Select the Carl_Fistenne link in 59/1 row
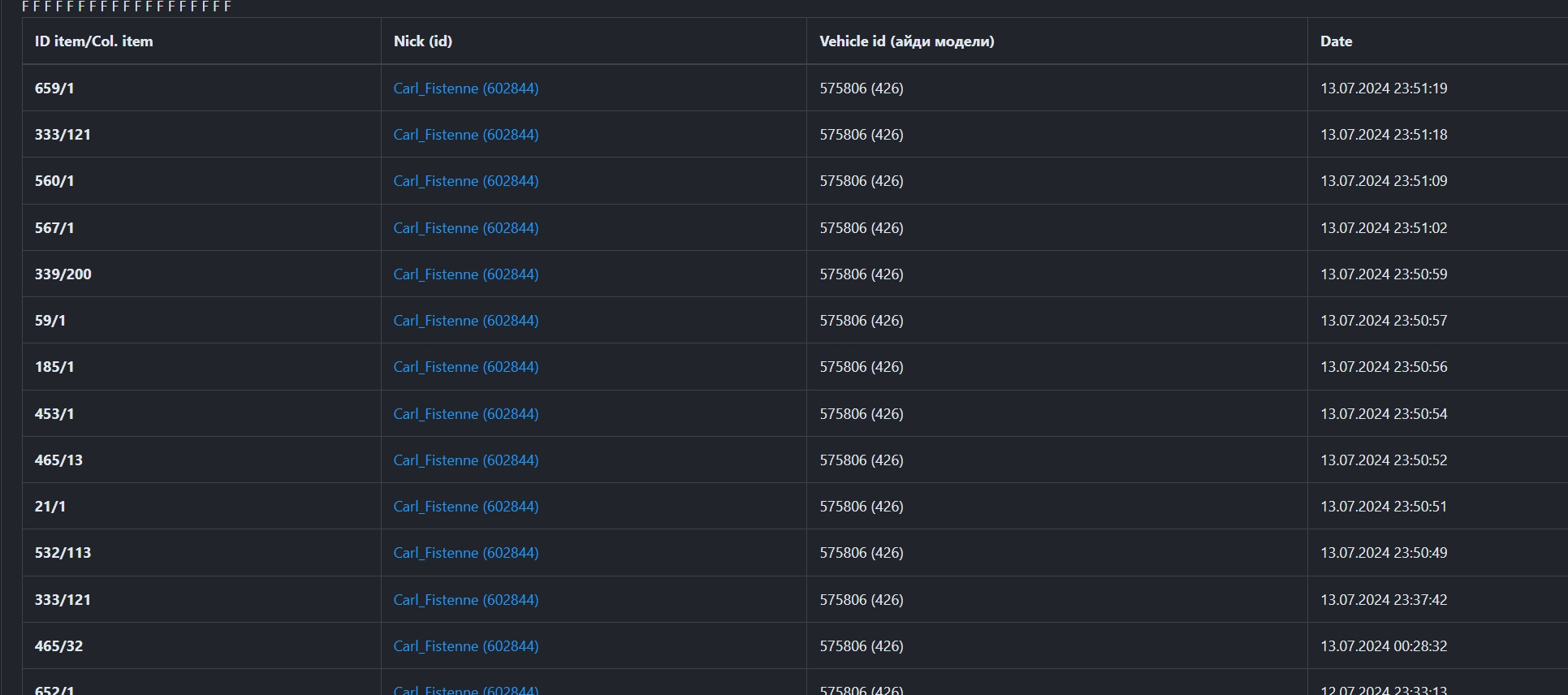This screenshot has height=695, width=1568. click(x=465, y=321)
